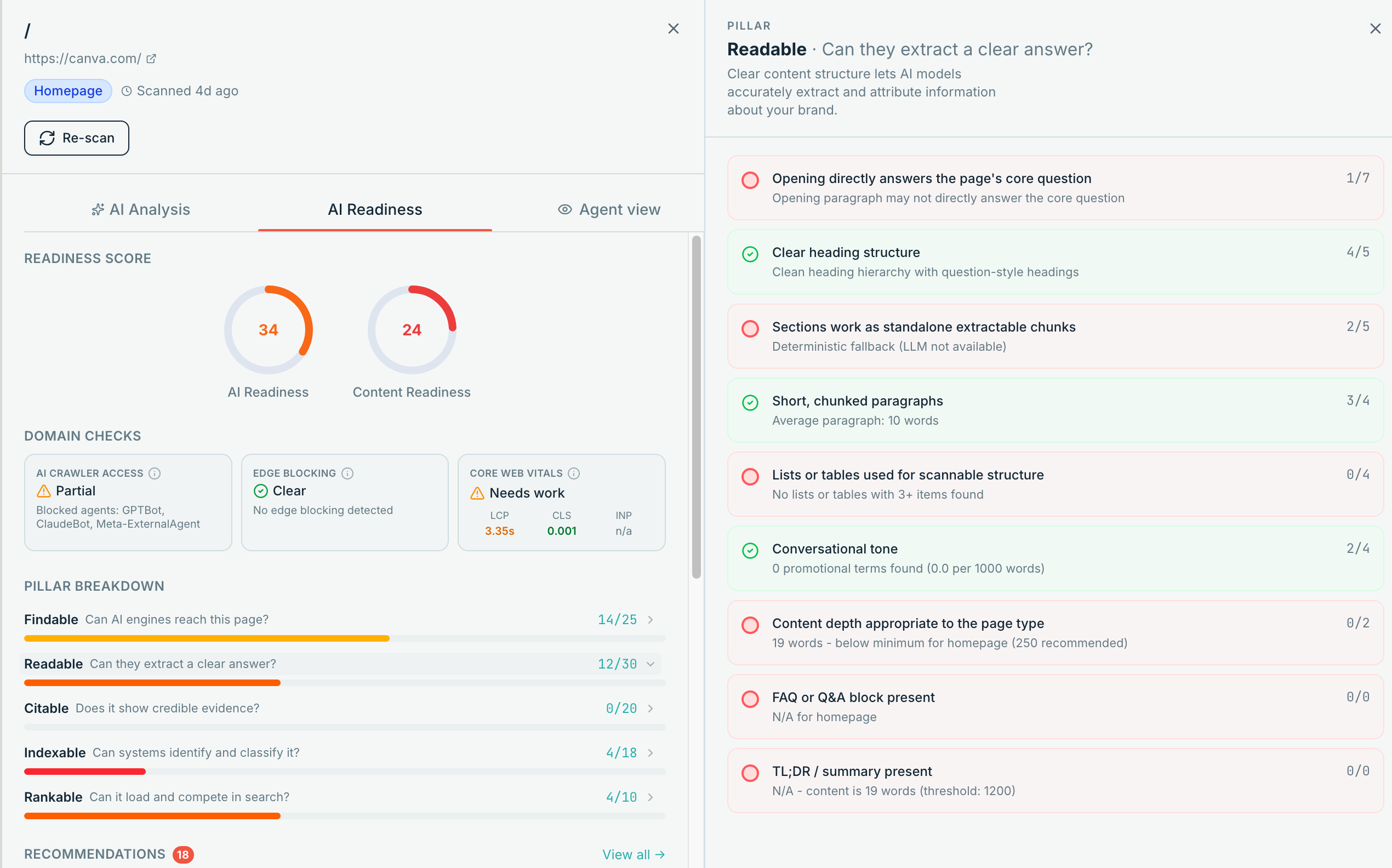Collapse the Readable pillar chevron
The width and height of the screenshot is (1392, 868).
[x=651, y=664]
